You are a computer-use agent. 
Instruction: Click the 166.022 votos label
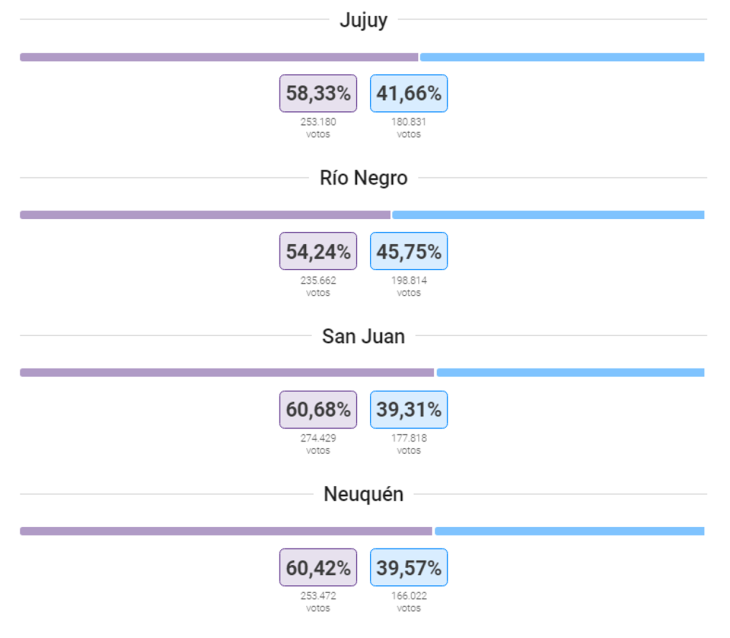(409, 602)
